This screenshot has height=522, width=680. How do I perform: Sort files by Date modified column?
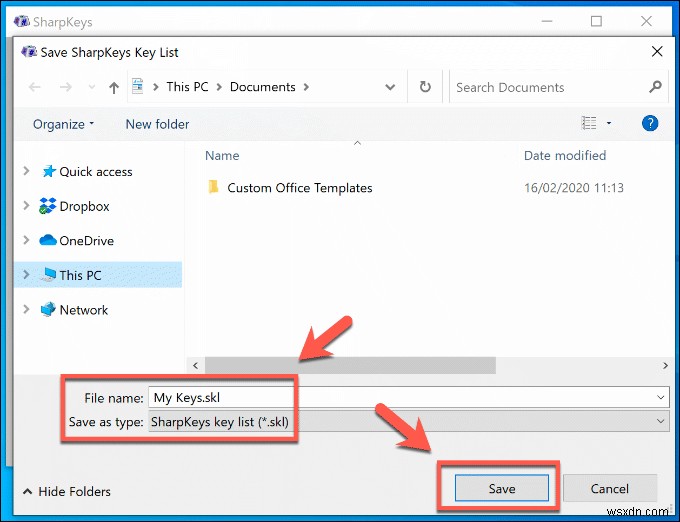click(565, 155)
